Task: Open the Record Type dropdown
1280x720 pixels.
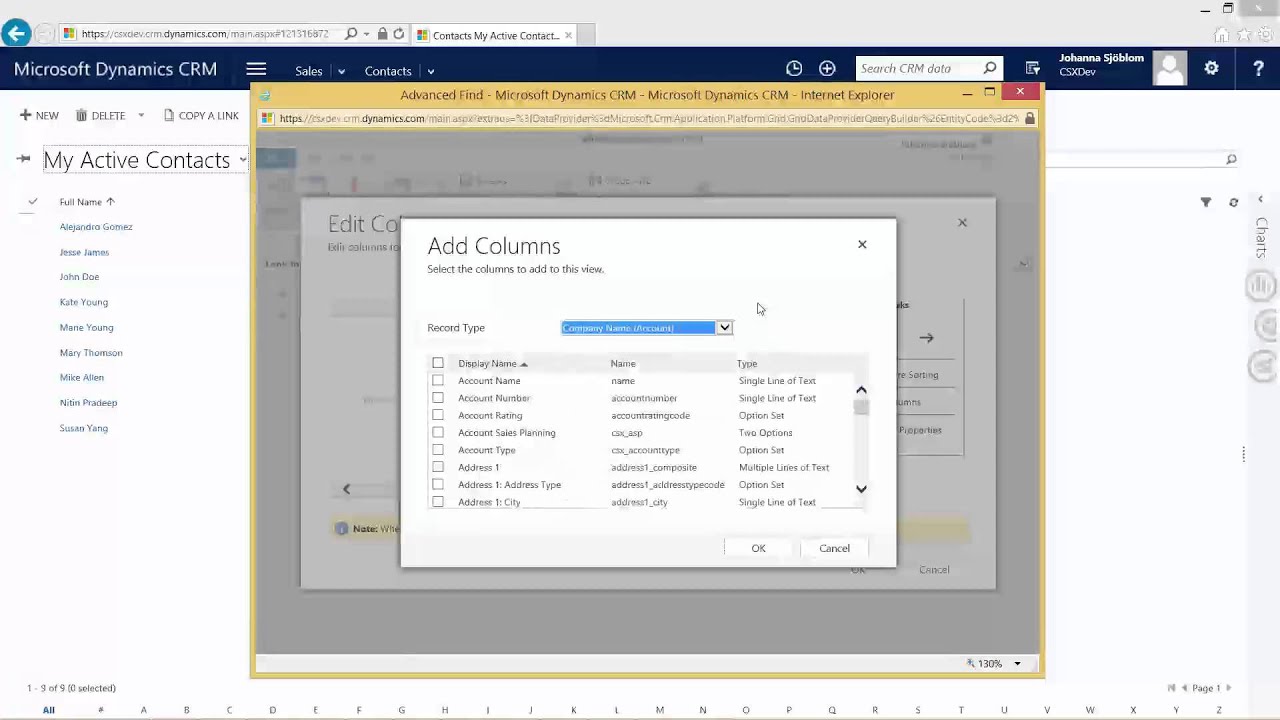Action: [647, 328]
